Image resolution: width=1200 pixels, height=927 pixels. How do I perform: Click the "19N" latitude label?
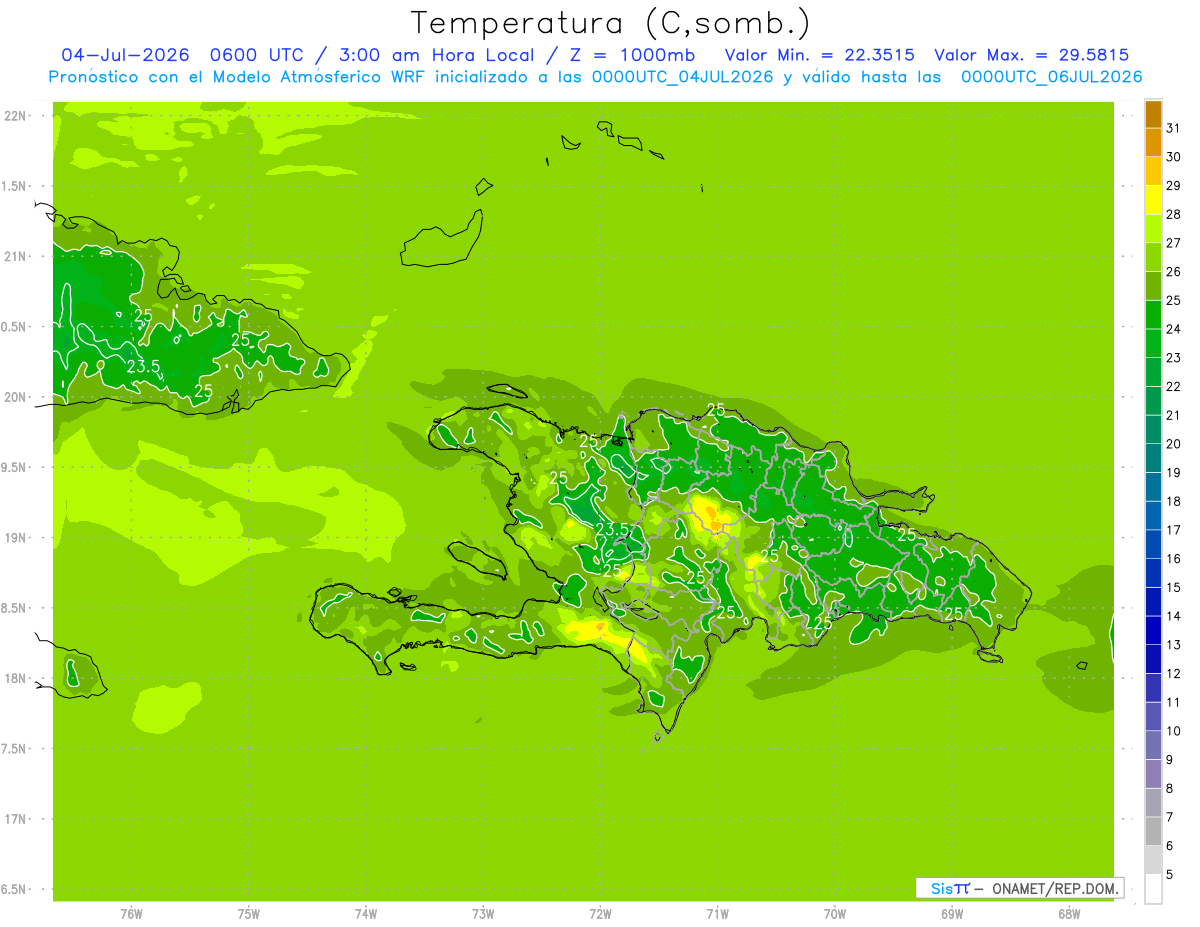[16, 538]
